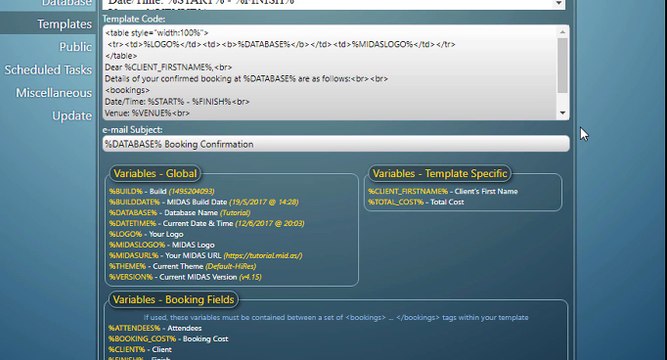Viewport: 667px width, 360px height.
Task: Switch to Scheduled Tasks tab
Action: pos(48,70)
